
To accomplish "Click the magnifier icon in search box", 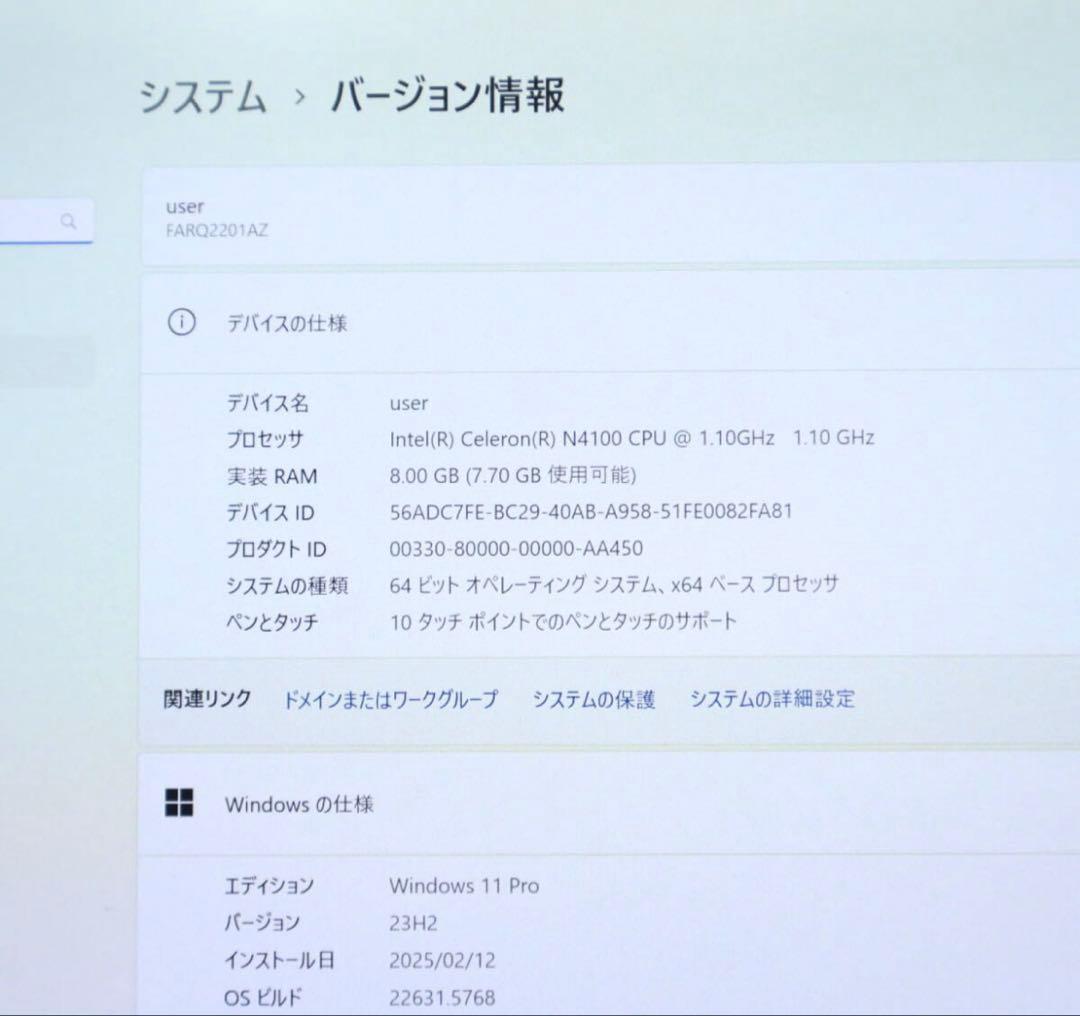I will coord(68,221).
